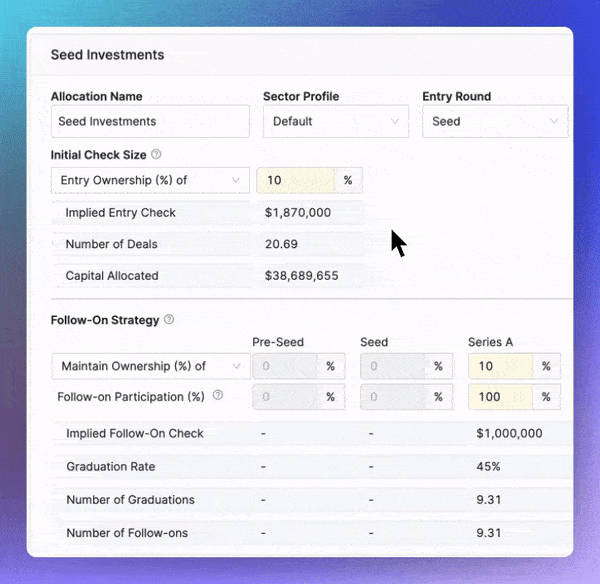Click the Series A Maintain Ownership field
This screenshot has height=584, width=600.
click(x=500, y=366)
